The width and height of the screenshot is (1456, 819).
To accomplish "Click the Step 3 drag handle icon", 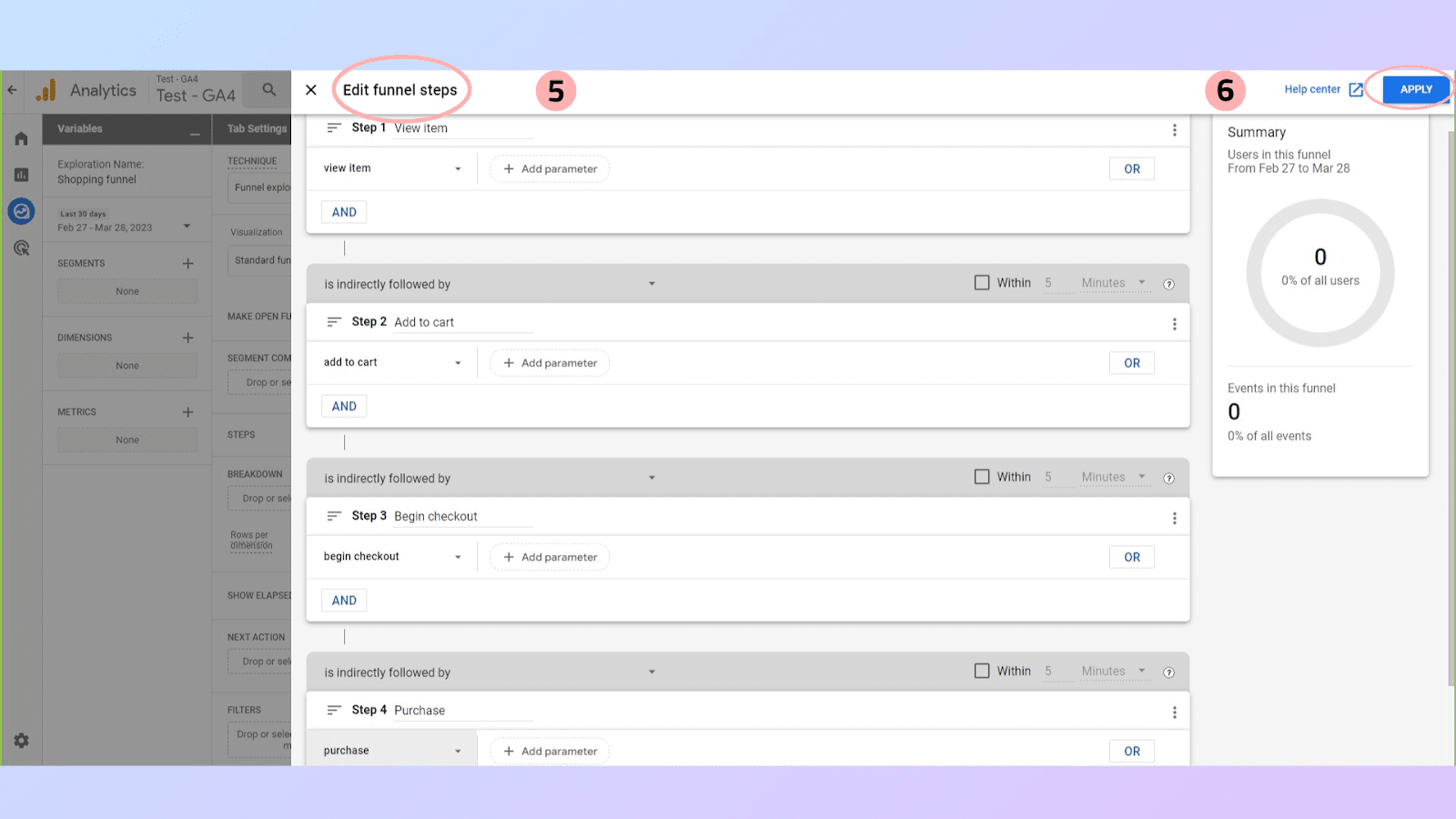I will click(x=334, y=516).
